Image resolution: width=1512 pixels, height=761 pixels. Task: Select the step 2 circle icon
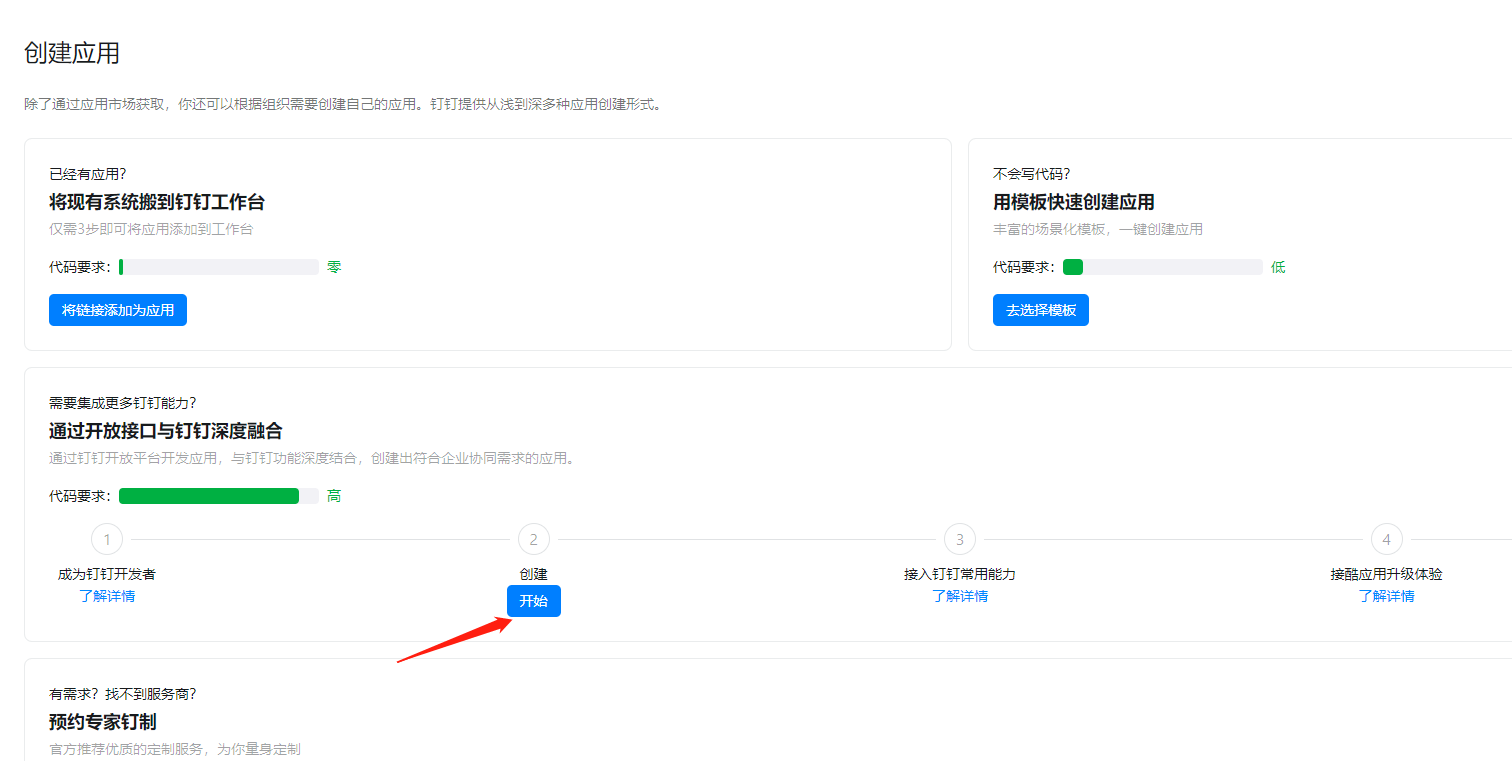[533, 540]
